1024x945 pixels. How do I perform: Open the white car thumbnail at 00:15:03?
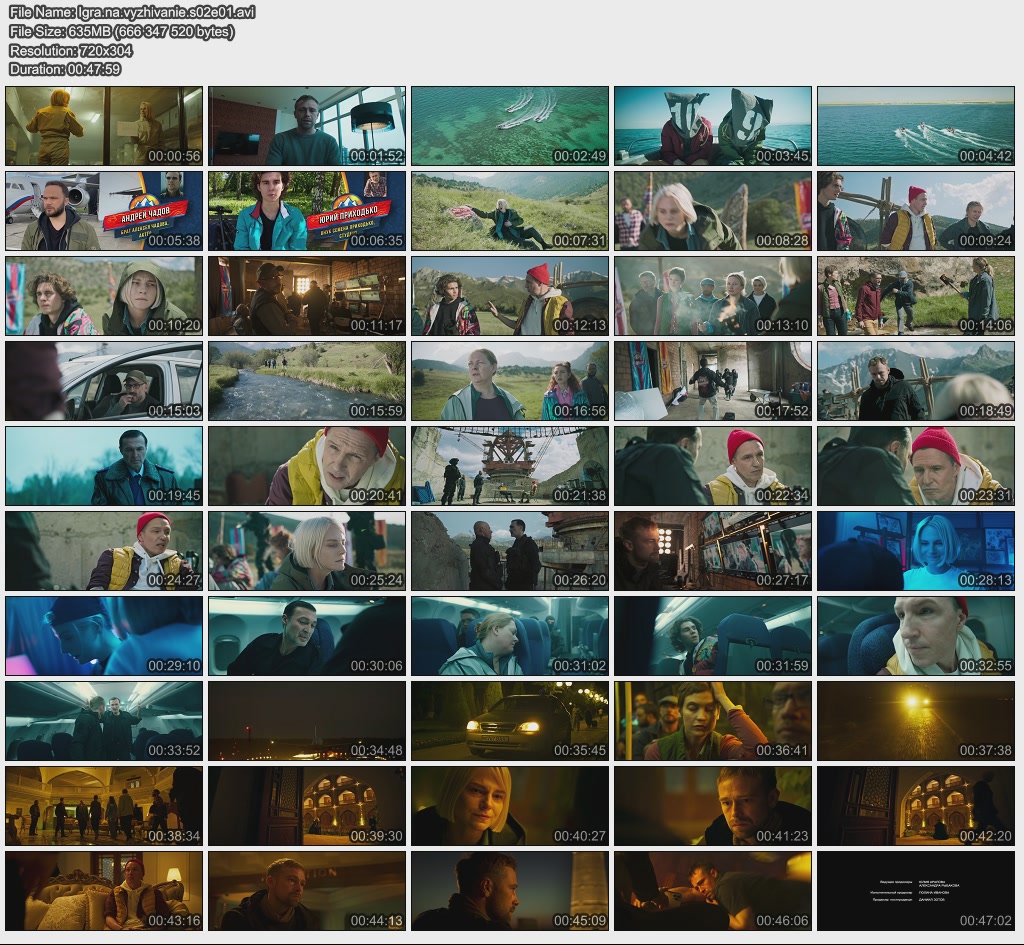pyautogui.click(x=104, y=381)
